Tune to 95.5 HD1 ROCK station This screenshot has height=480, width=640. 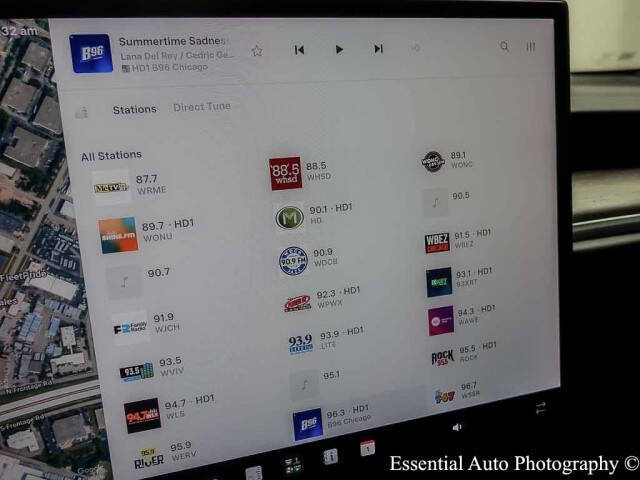coord(463,355)
